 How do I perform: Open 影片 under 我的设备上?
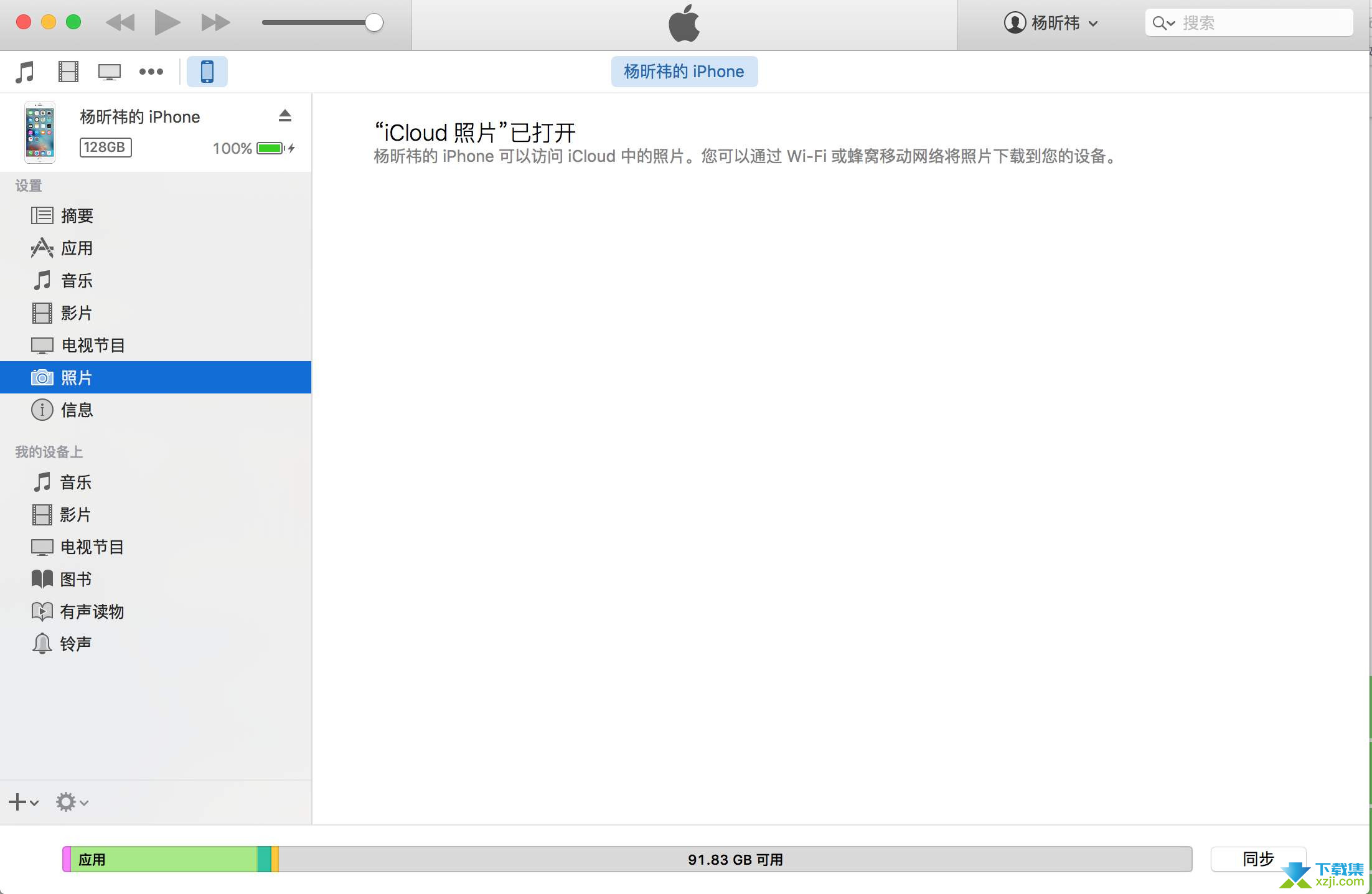point(156,514)
